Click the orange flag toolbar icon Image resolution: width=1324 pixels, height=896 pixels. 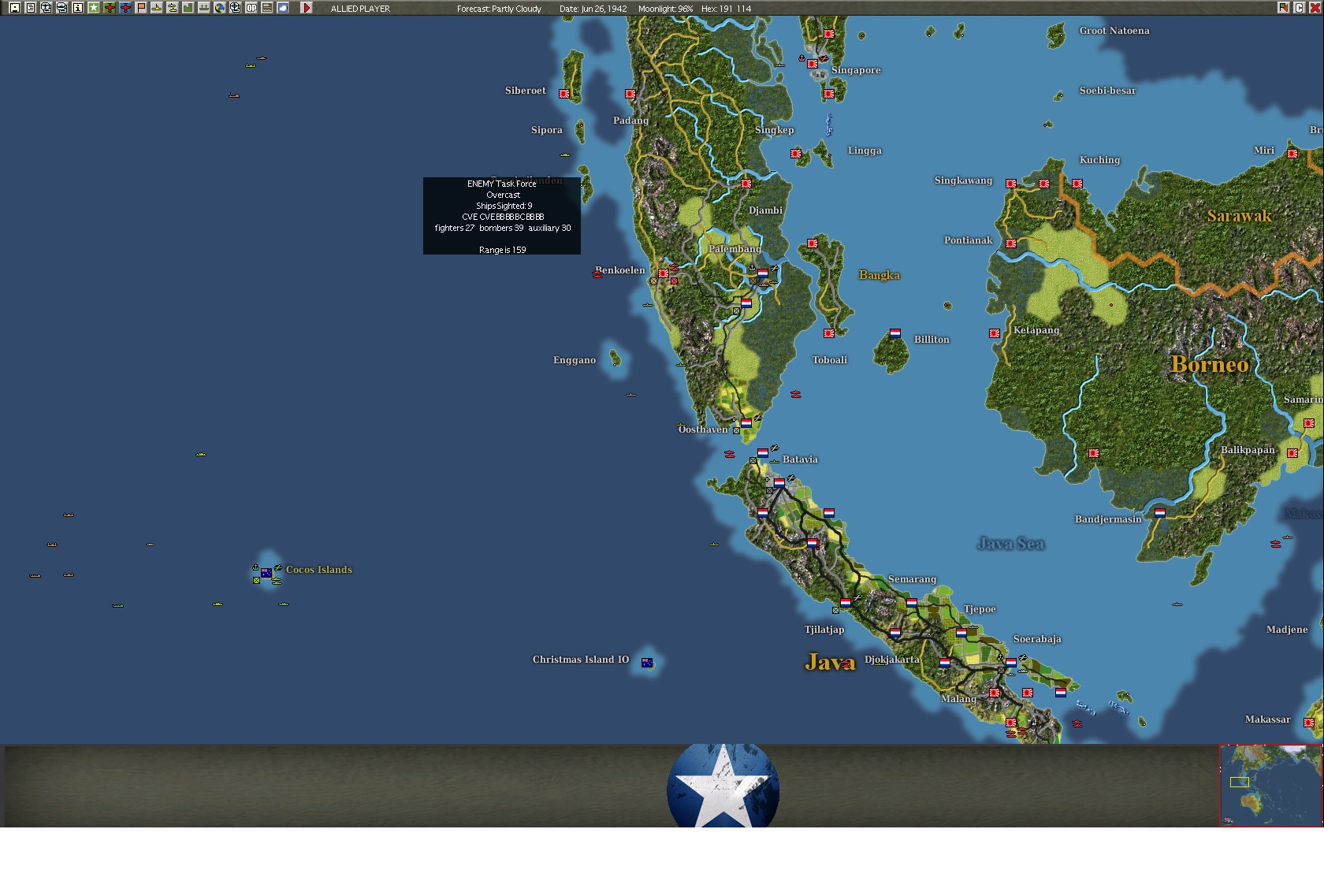[140, 8]
